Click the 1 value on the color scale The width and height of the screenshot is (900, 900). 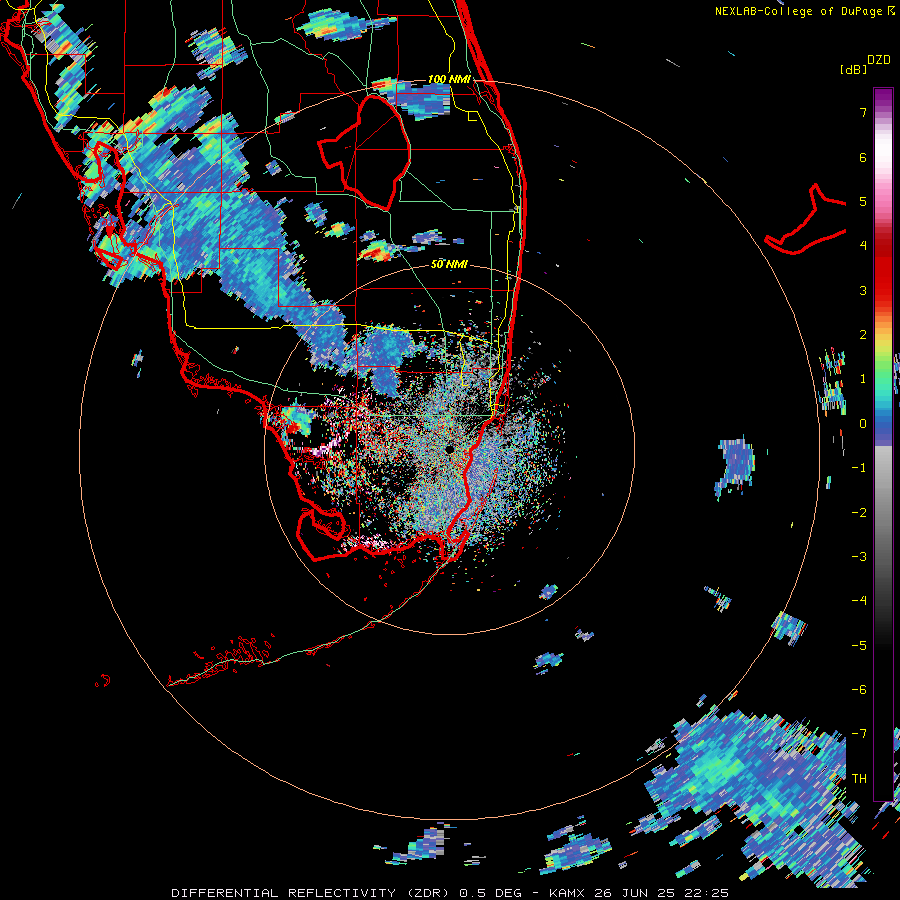coord(863,379)
